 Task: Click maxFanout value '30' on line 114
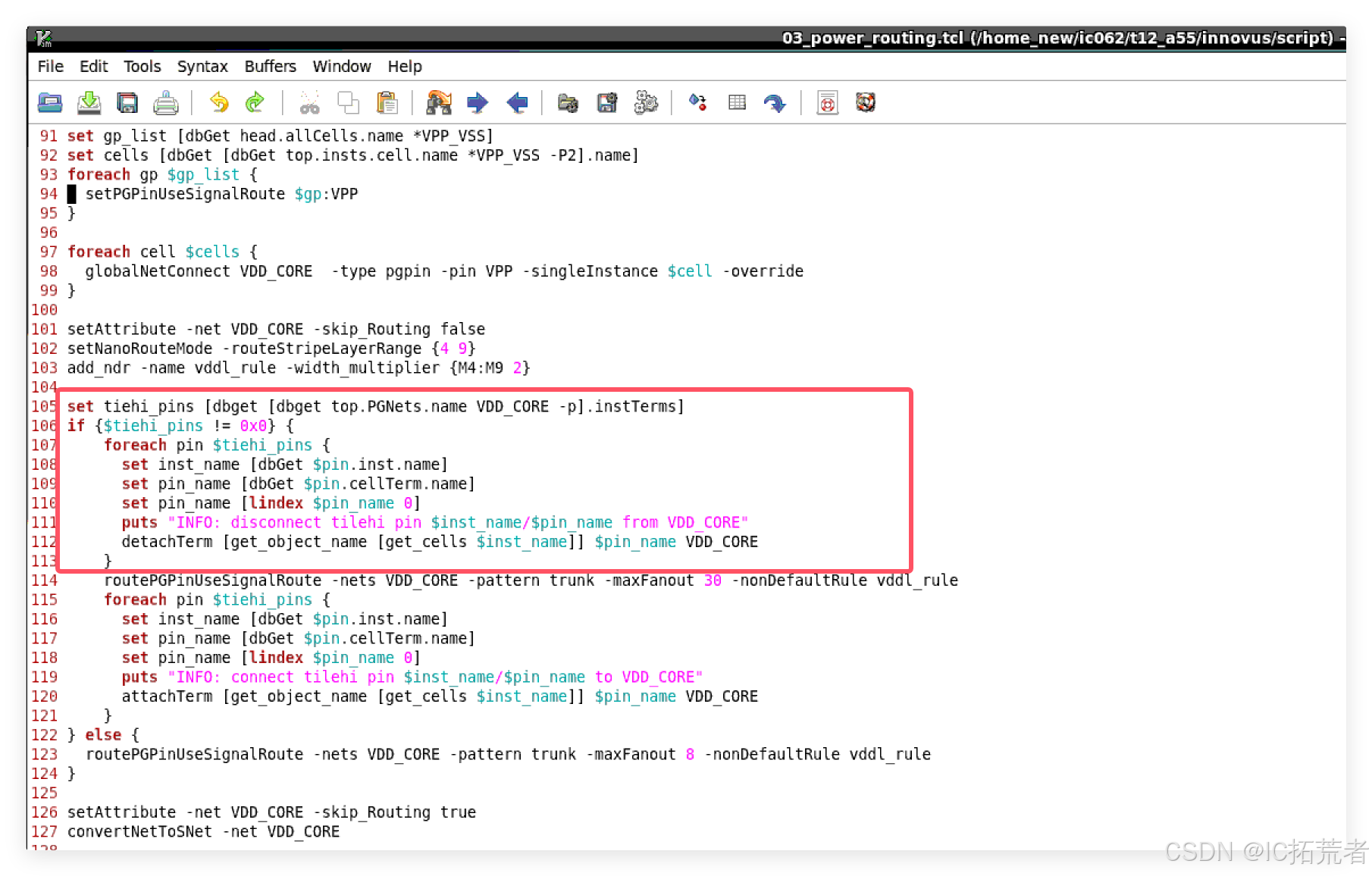pyautogui.click(x=713, y=580)
